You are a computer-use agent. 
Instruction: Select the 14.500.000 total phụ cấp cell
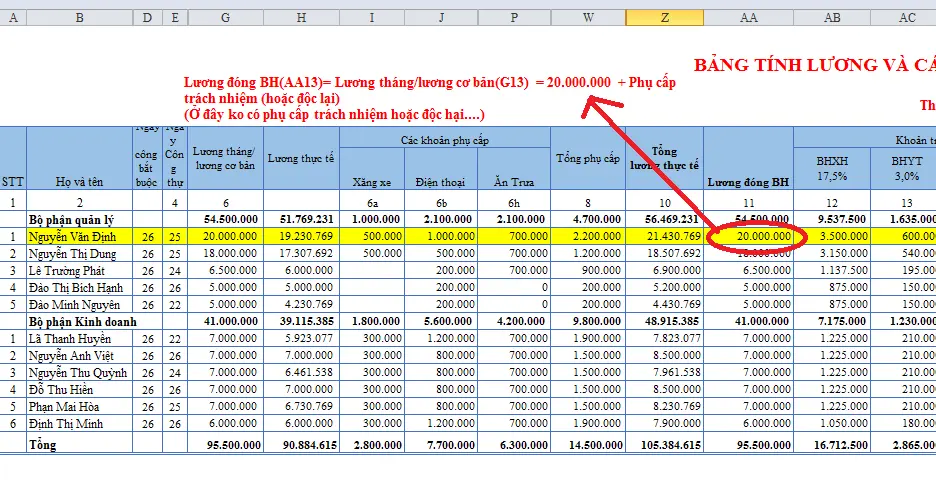(x=588, y=445)
